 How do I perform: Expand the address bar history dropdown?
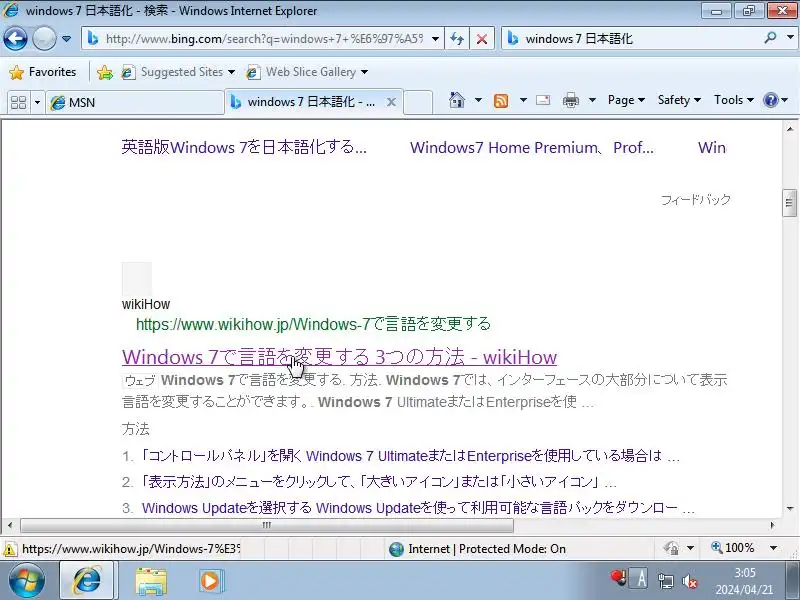(435, 39)
